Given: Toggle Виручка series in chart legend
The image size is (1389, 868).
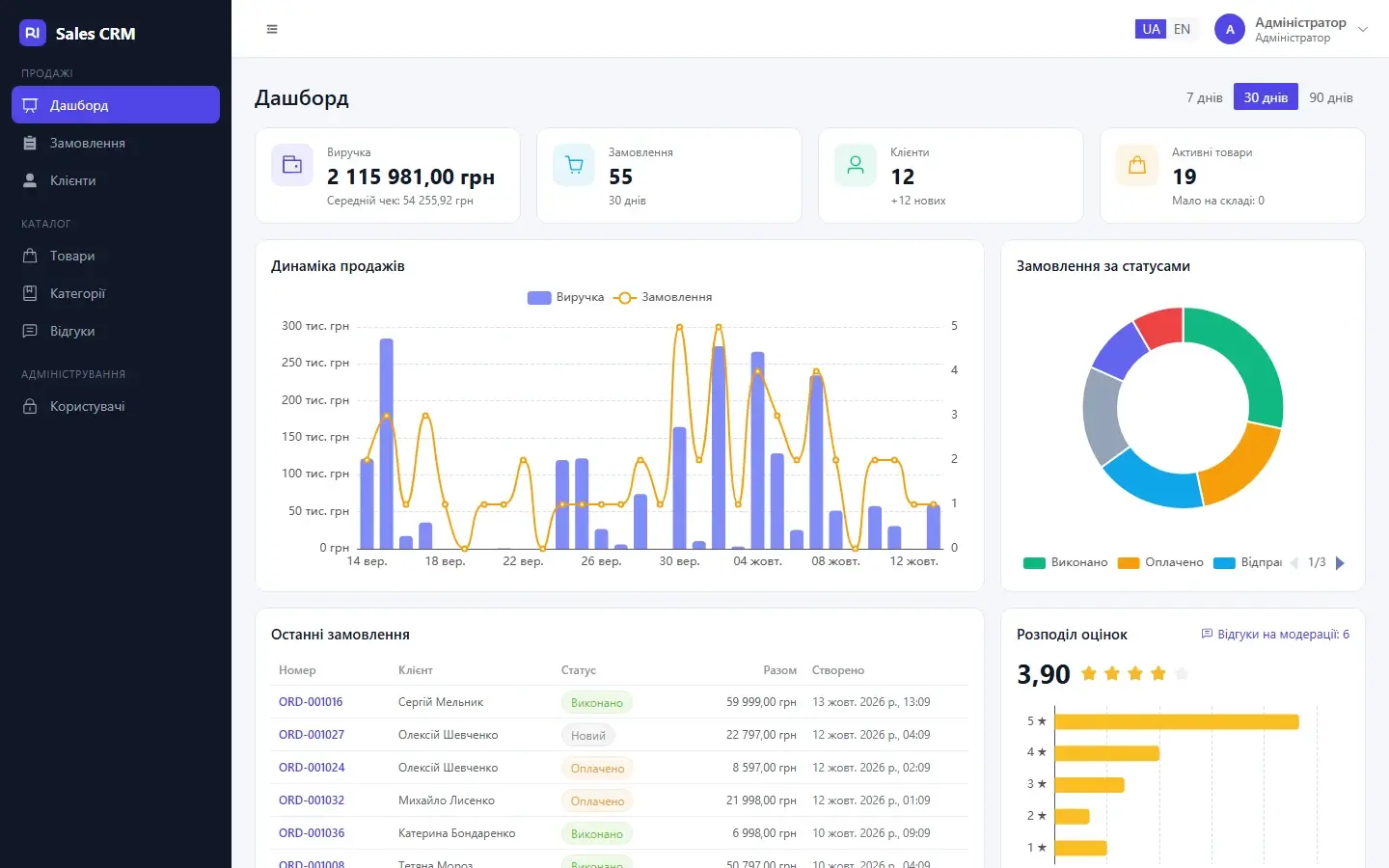Looking at the screenshot, I should tap(565, 297).
